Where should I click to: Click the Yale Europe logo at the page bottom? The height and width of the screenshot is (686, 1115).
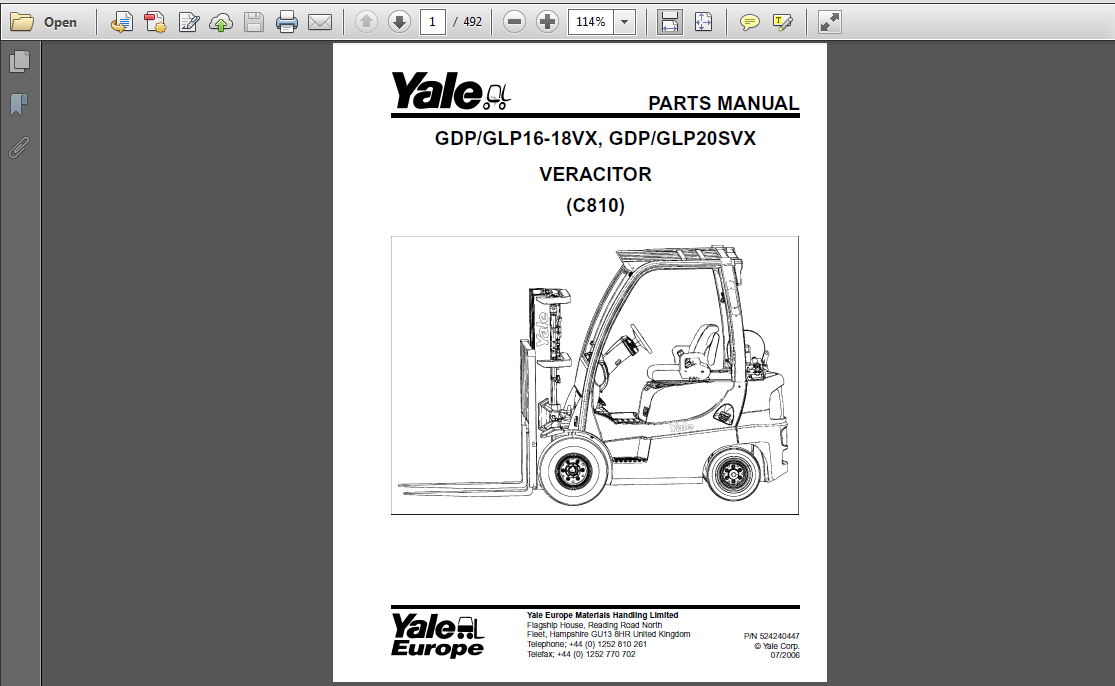pyautogui.click(x=438, y=636)
